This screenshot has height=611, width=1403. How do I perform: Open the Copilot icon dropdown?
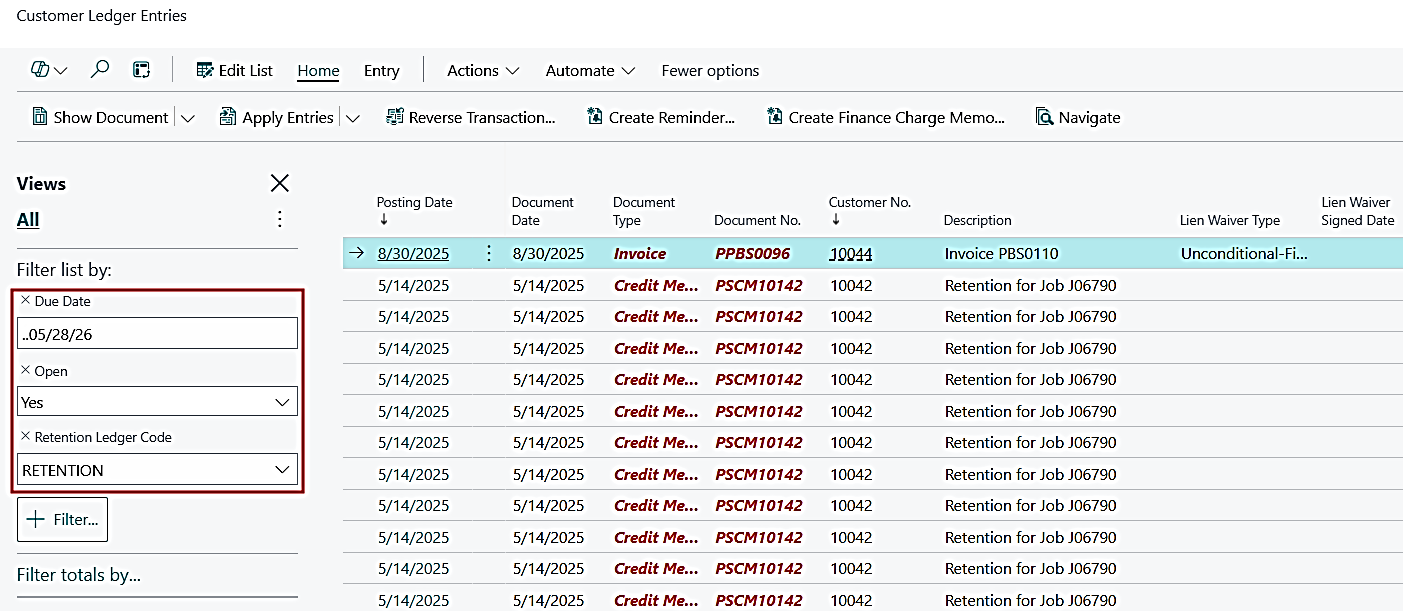tap(49, 70)
